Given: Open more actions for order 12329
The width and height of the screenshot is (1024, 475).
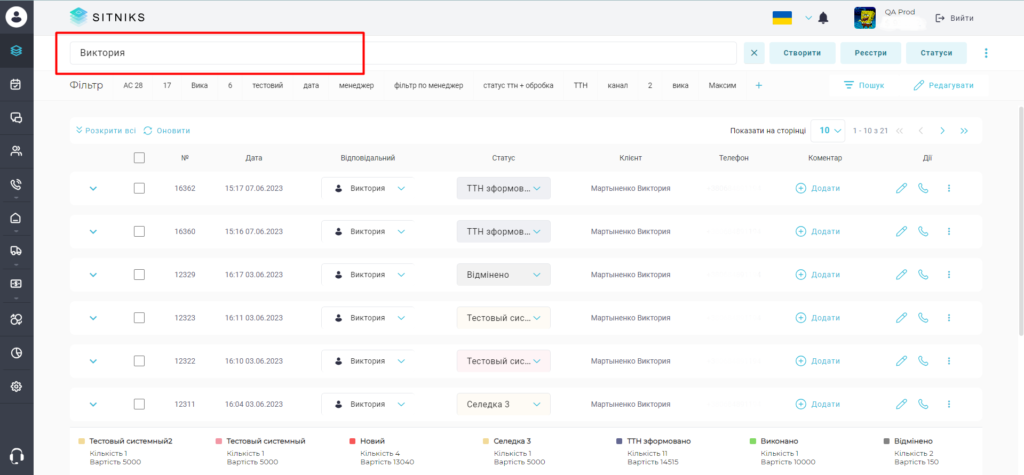Looking at the screenshot, I should tap(949, 274).
